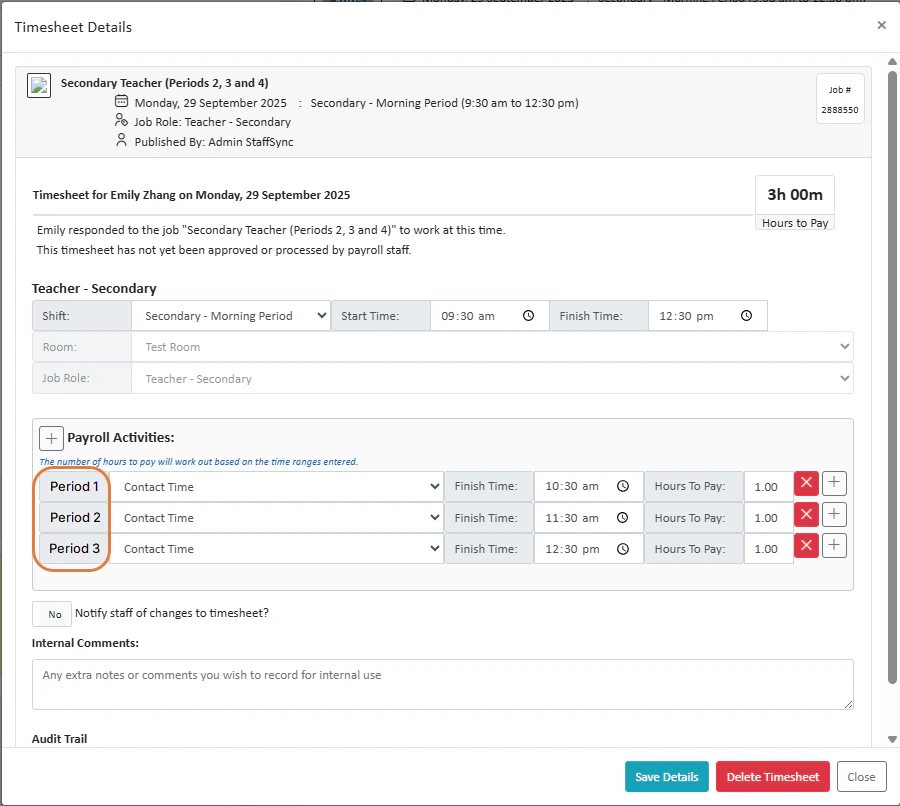Click the plus icon in Payroll Activities header

(x=50, y=437)
